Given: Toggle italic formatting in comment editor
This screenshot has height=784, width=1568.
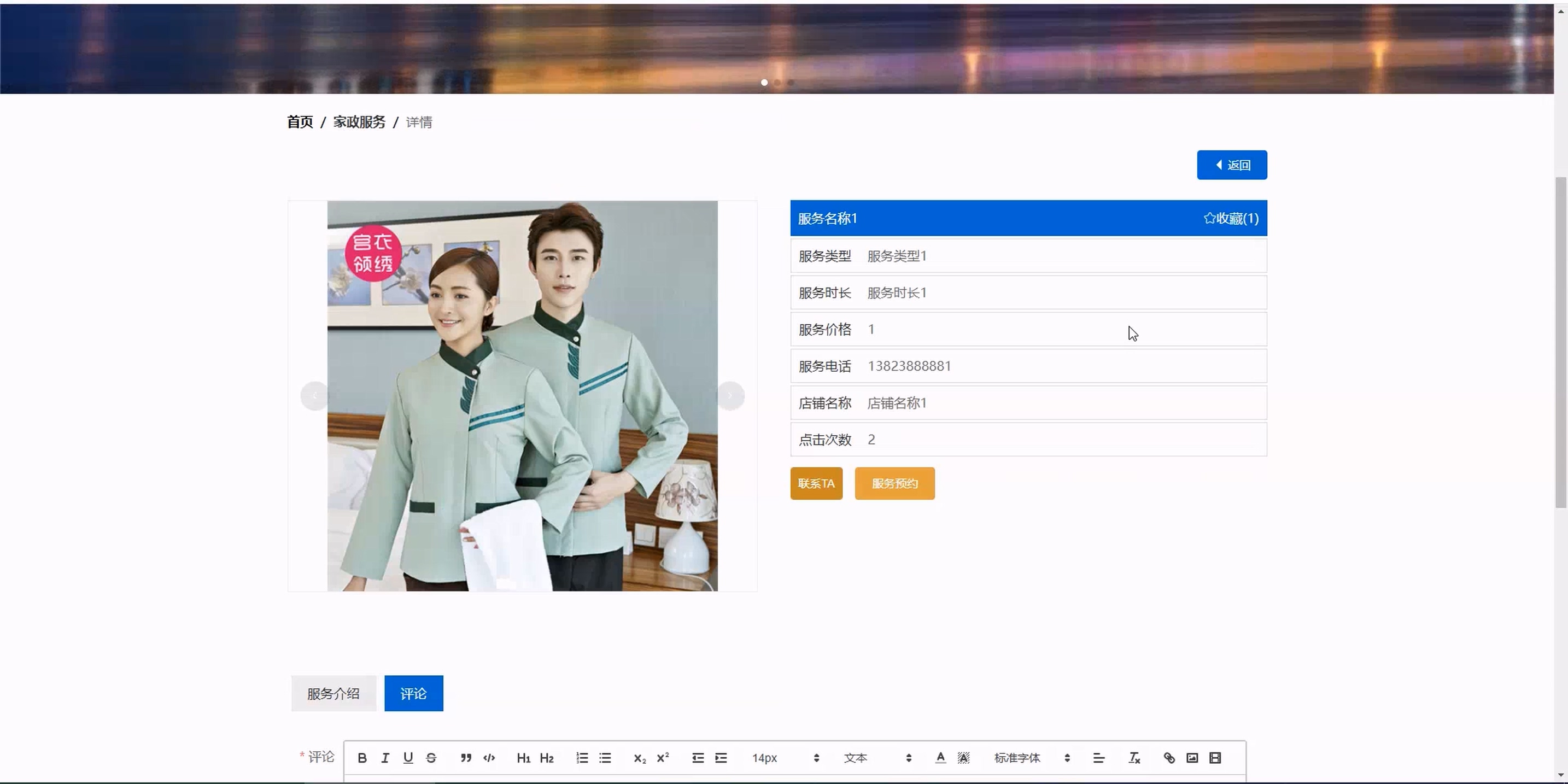Looking at the screenshot, I should point(385,758).
